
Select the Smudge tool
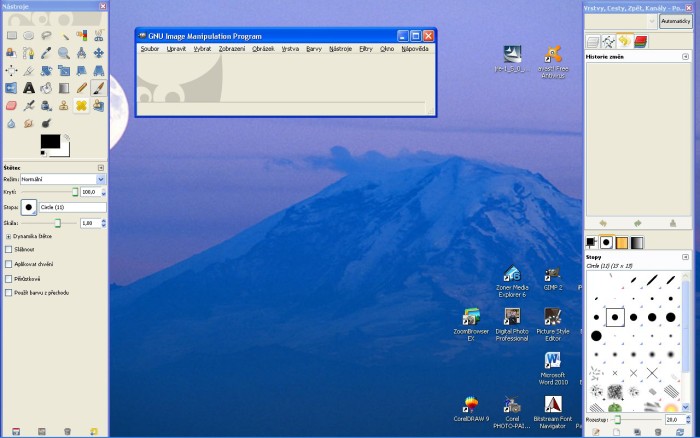(29, 123)
